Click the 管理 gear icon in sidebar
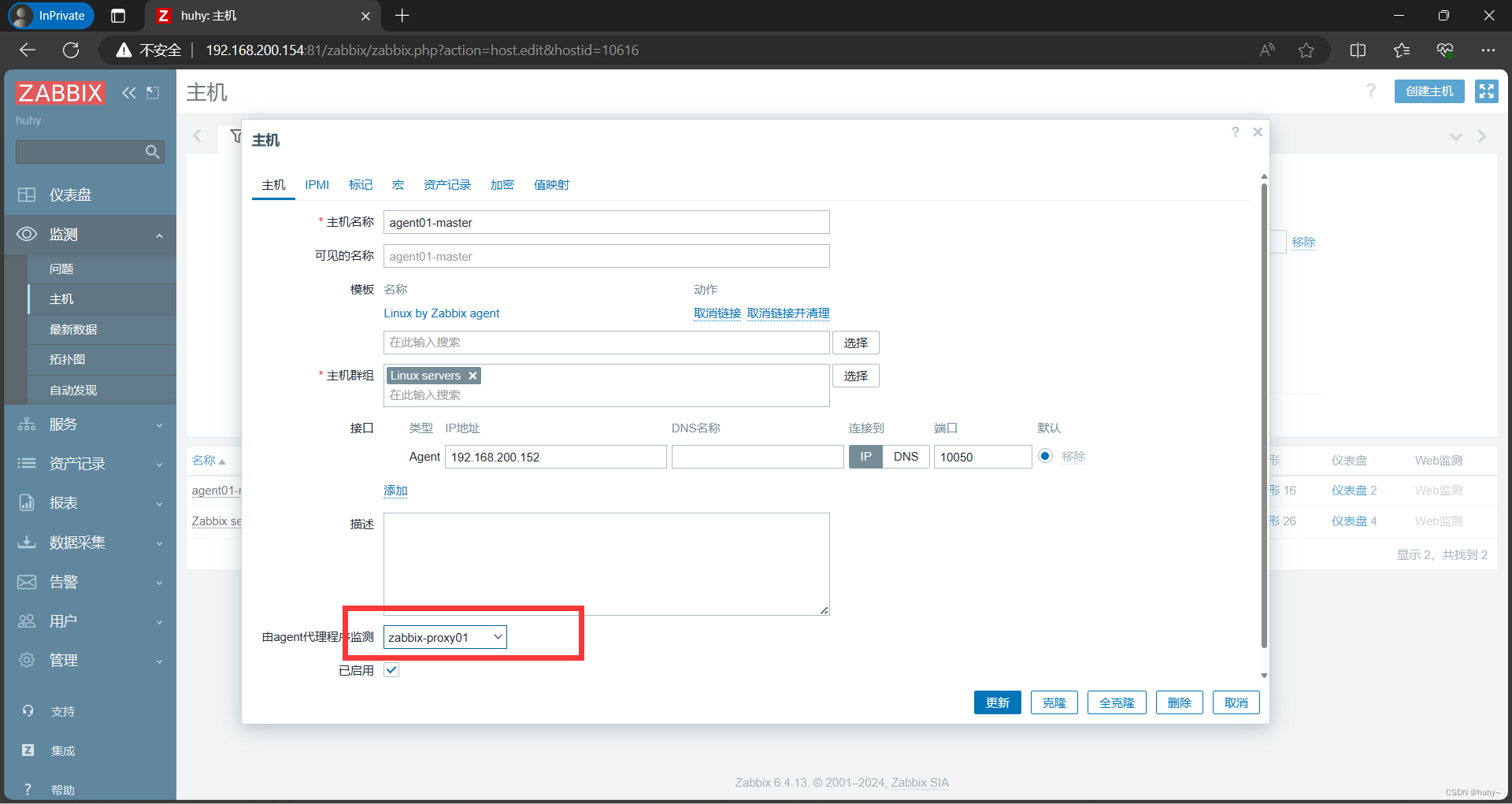Image resolution: width=1512 pixels, height=804 pixels. coord(27,660)
